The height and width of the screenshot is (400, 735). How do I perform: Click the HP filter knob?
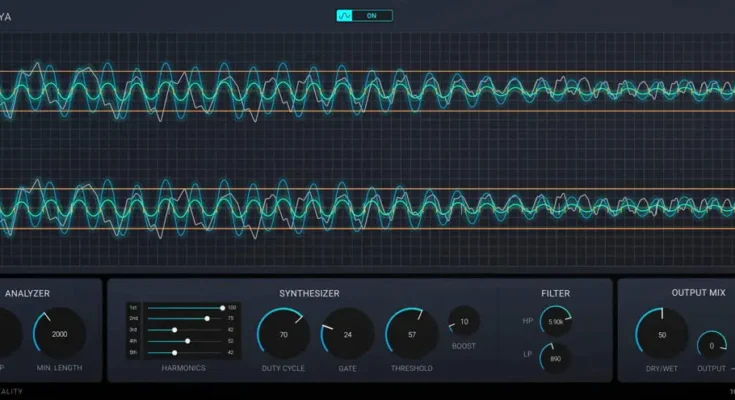pyautogui.click(x=555, y=321)
